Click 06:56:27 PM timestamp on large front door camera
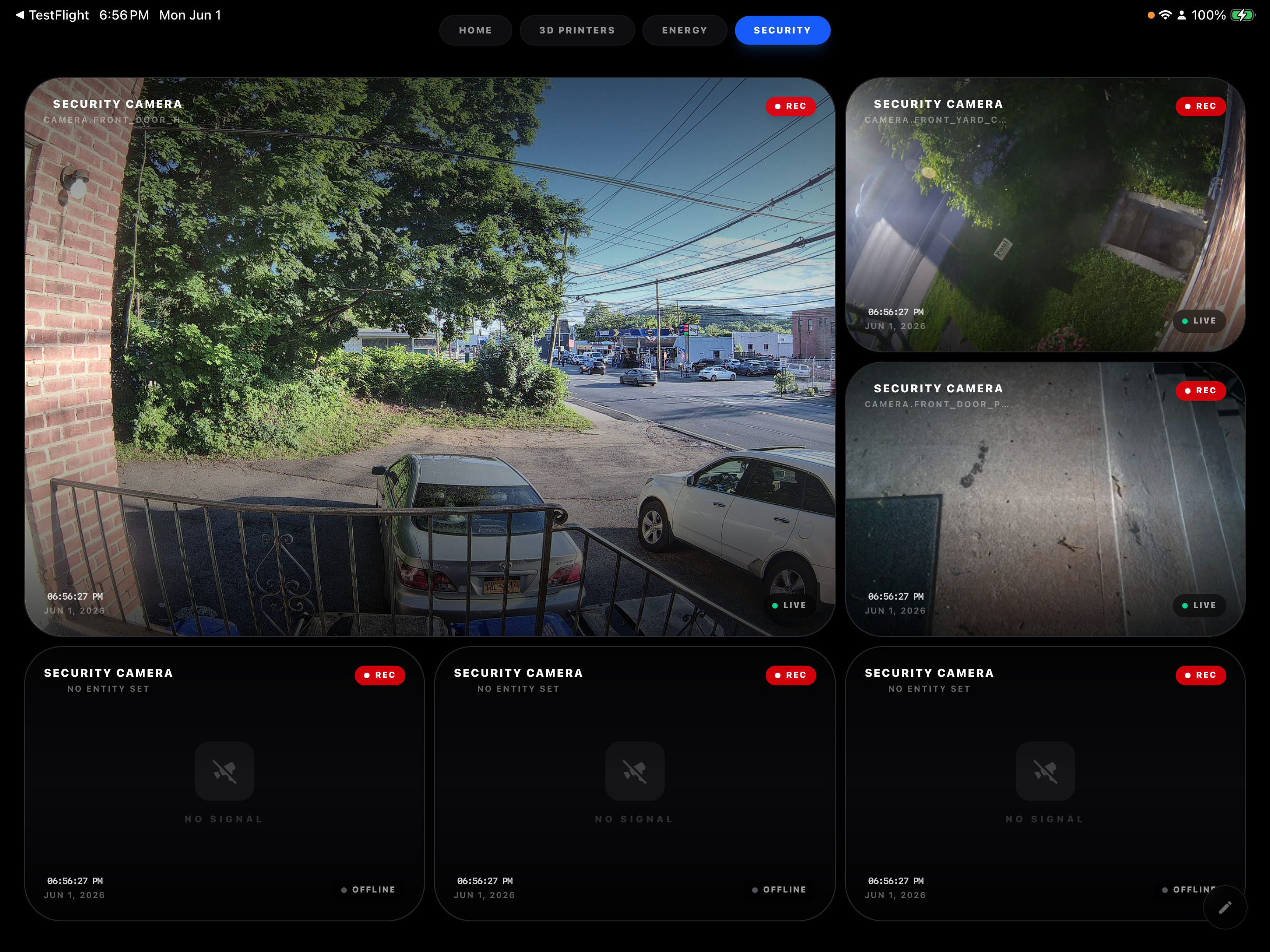 click(x=75, y=596)
